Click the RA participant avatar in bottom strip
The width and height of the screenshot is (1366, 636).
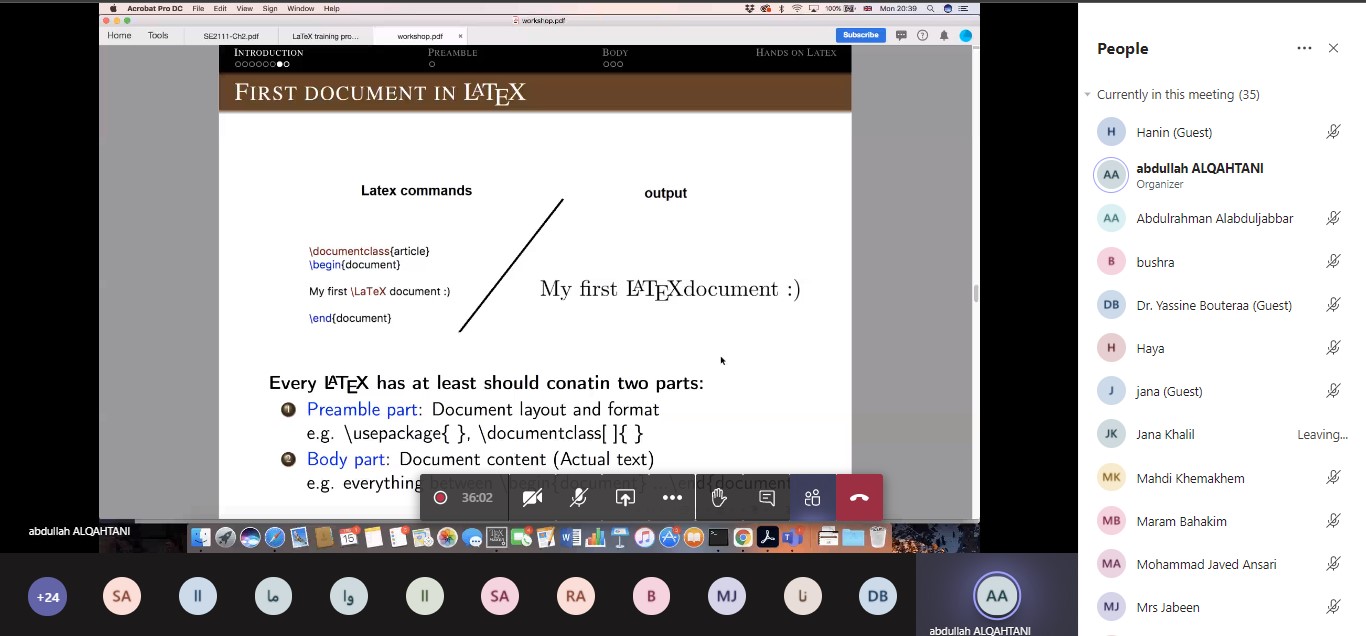click(x=575, y=597)
